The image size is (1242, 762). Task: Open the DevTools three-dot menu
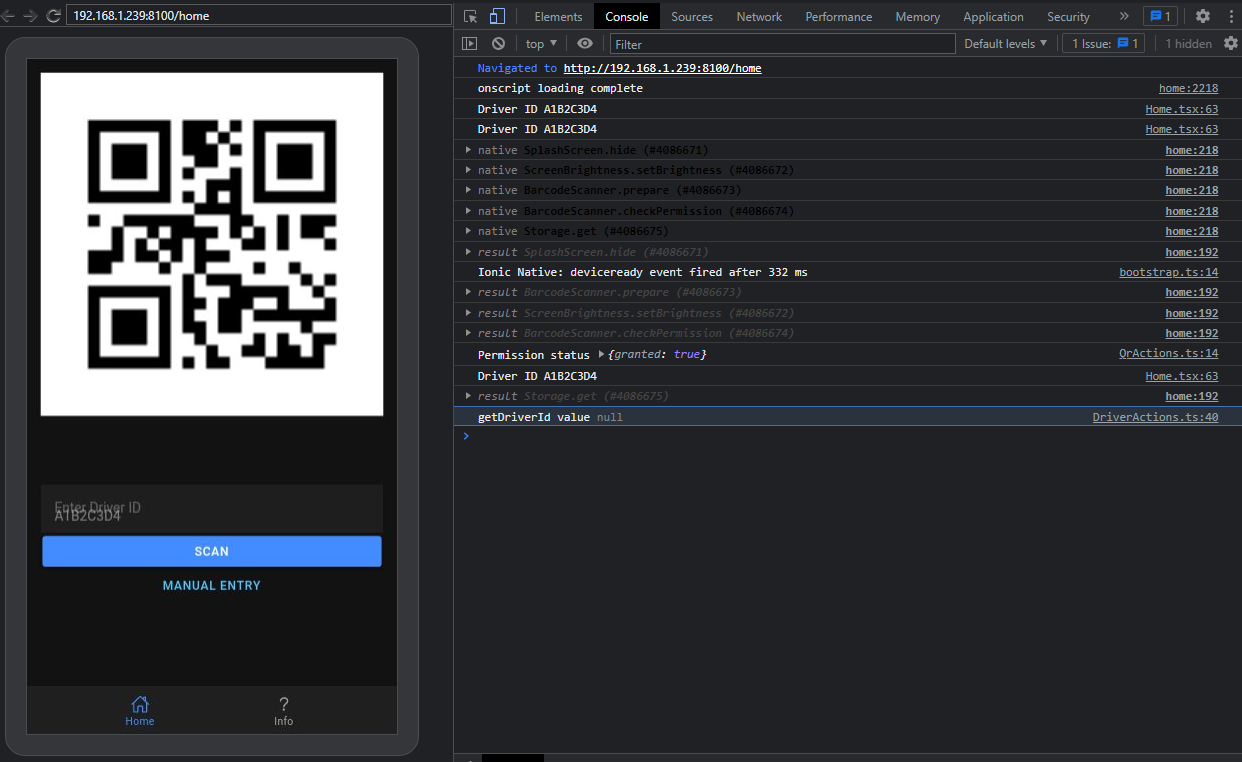point(1229,16)
